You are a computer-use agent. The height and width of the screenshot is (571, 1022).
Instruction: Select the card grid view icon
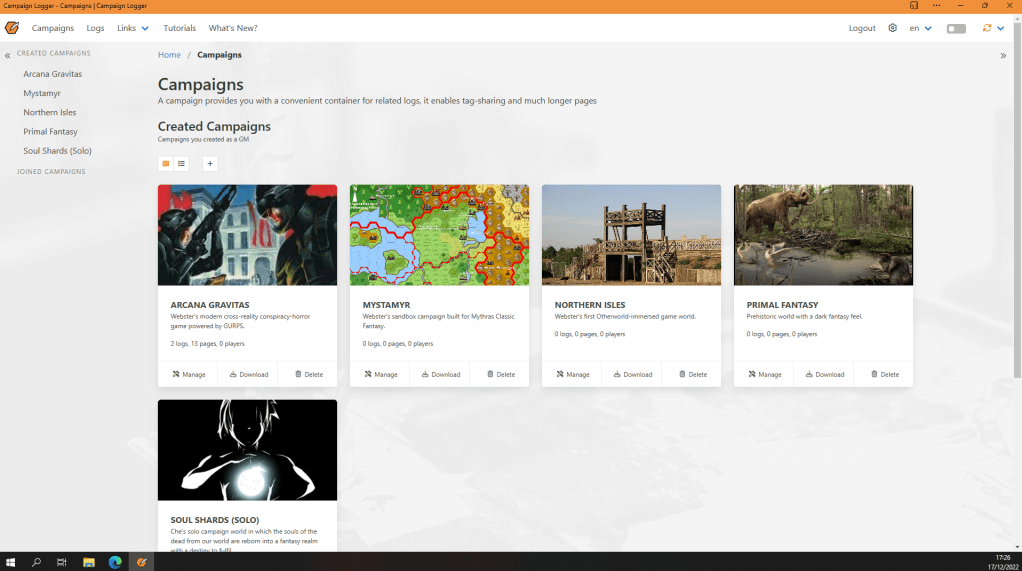click(x=166, y=164)
